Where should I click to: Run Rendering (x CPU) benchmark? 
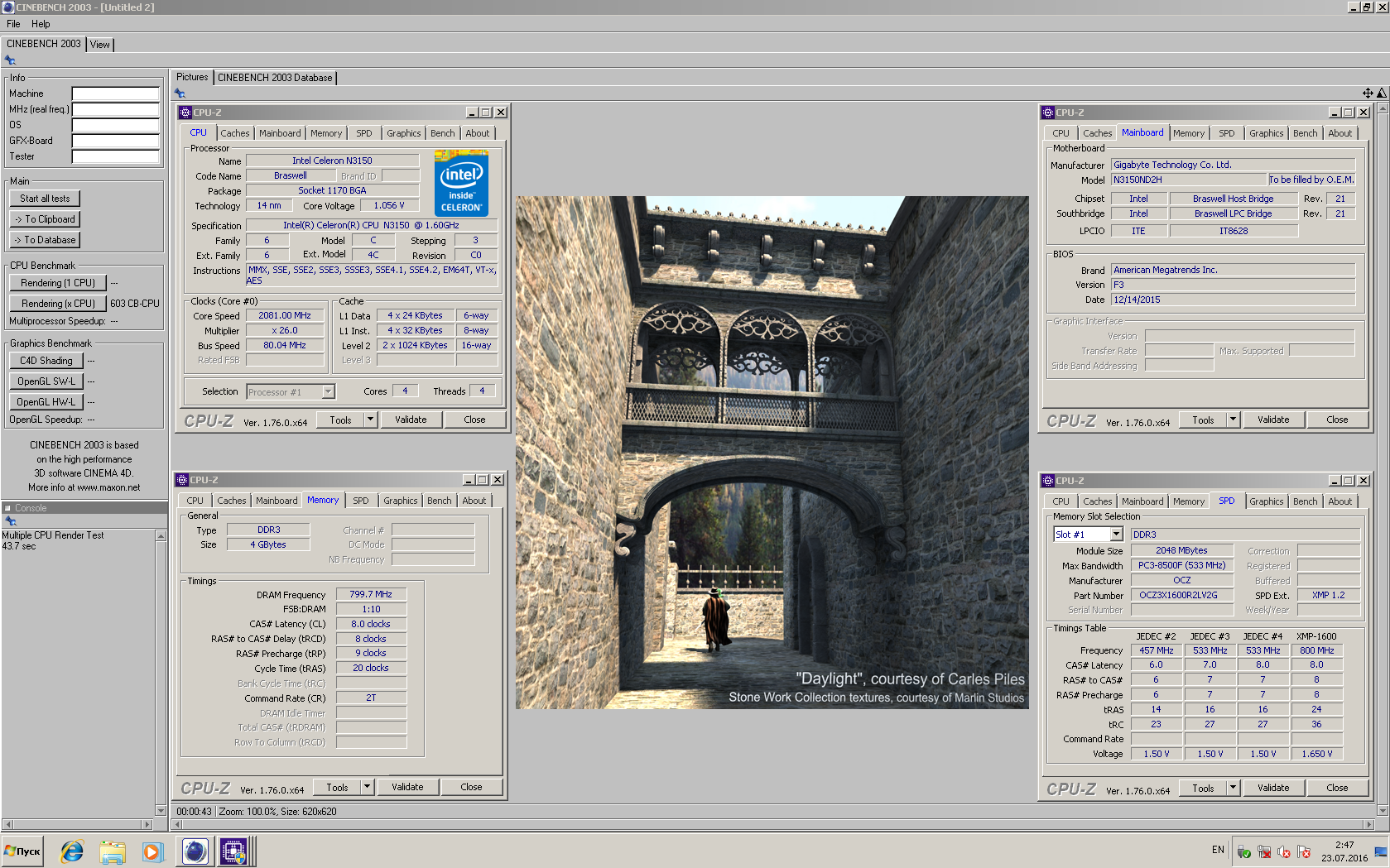[x=58, y=304]
